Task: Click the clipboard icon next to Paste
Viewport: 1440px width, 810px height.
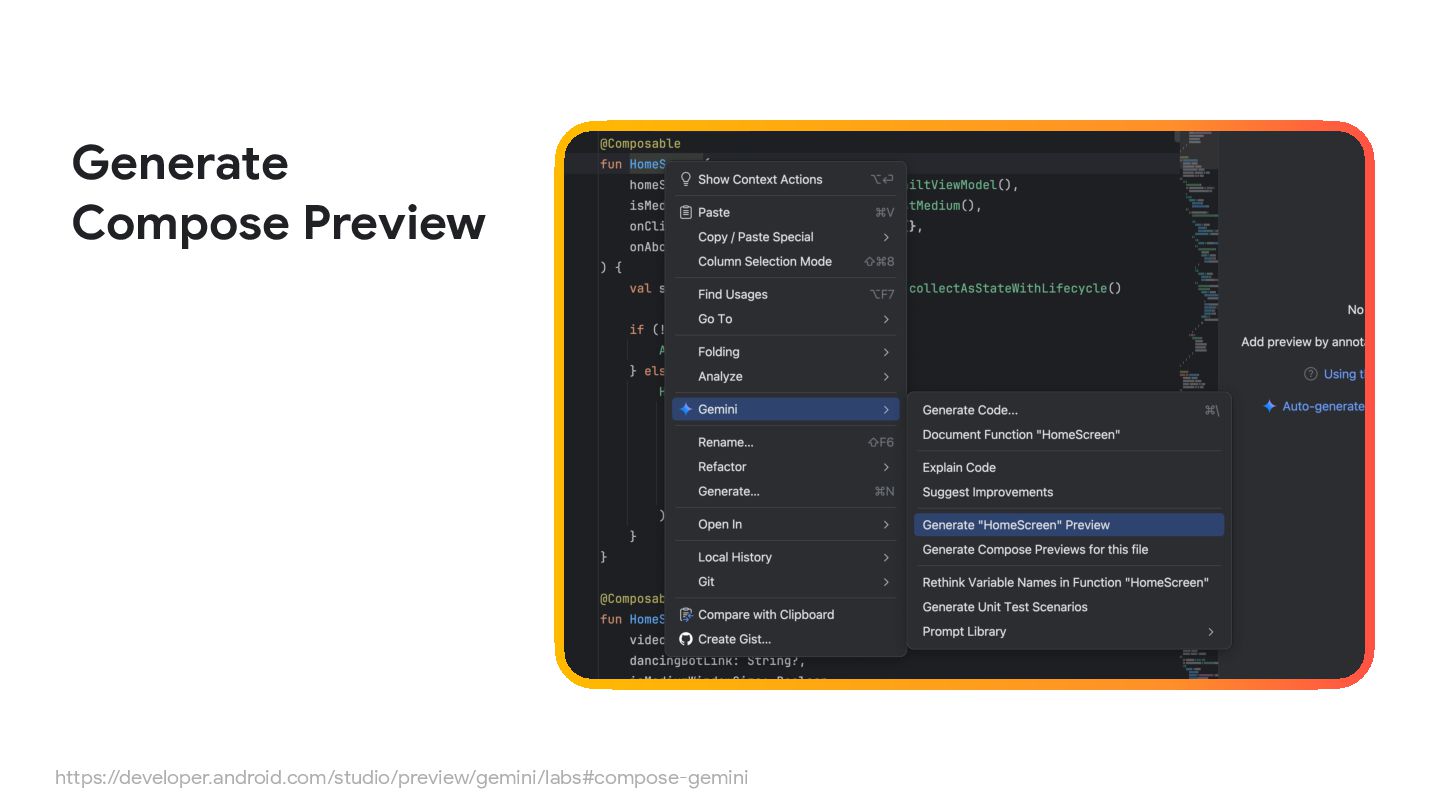Action: [685, 212]
